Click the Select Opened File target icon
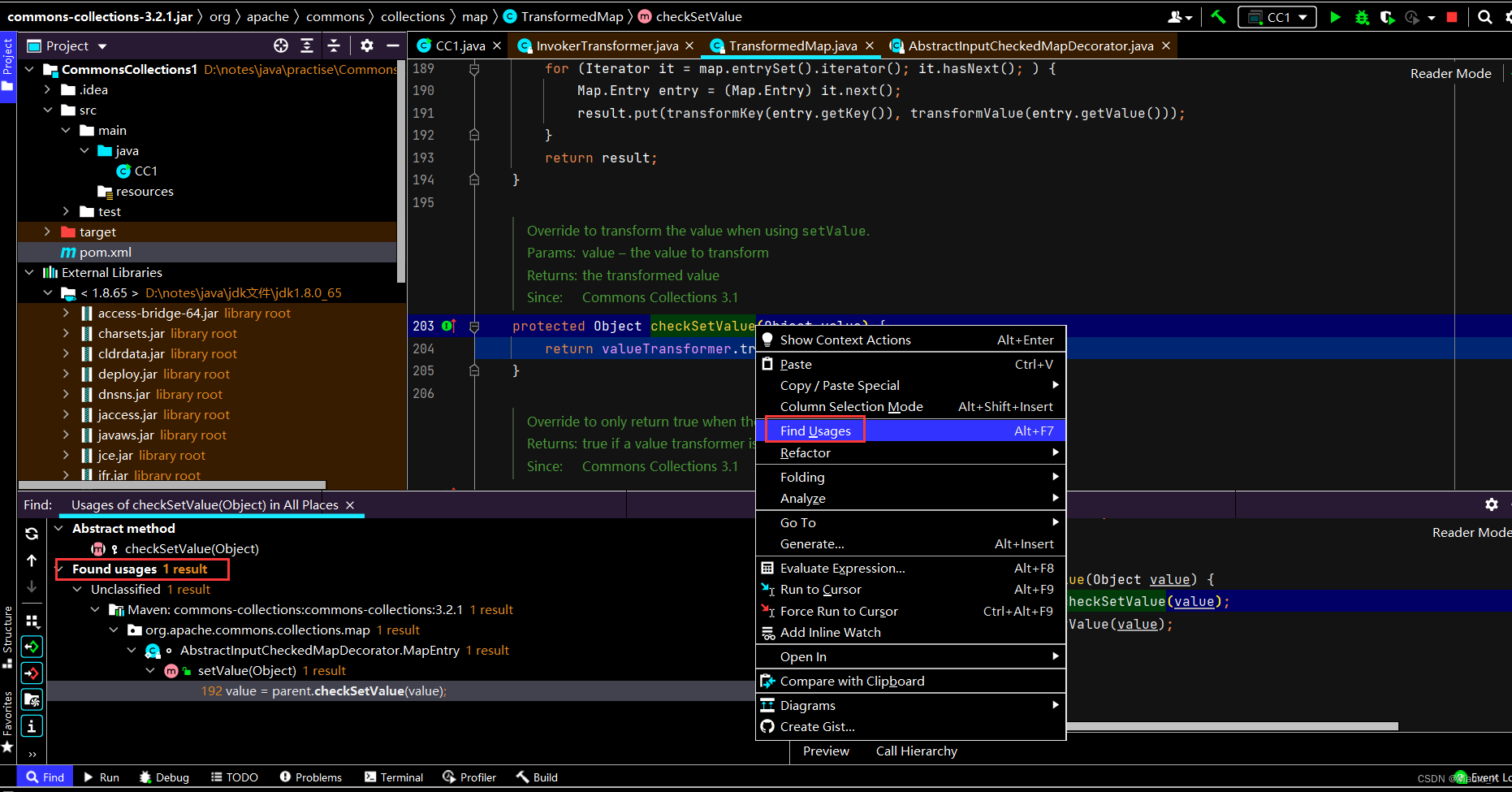This screenshot has height=792, width=1512. [x=281, y=45]
